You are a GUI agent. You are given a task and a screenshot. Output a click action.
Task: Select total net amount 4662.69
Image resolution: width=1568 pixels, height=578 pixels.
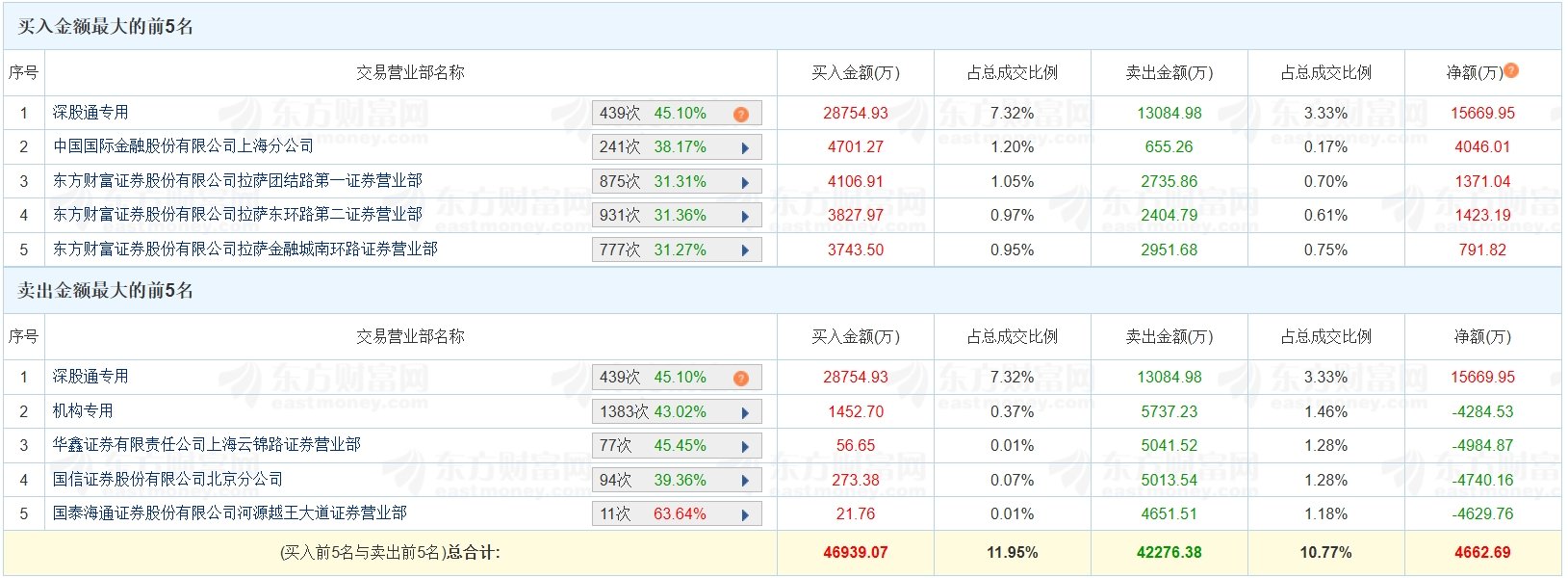click(x=1483, y=553)
